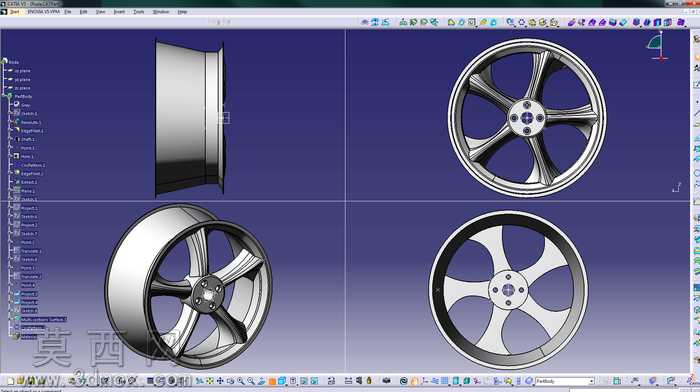Click the isometric shaded wheel view
Image resolution: width=700 pixels, height=392 pixels.
click(188, 286)
